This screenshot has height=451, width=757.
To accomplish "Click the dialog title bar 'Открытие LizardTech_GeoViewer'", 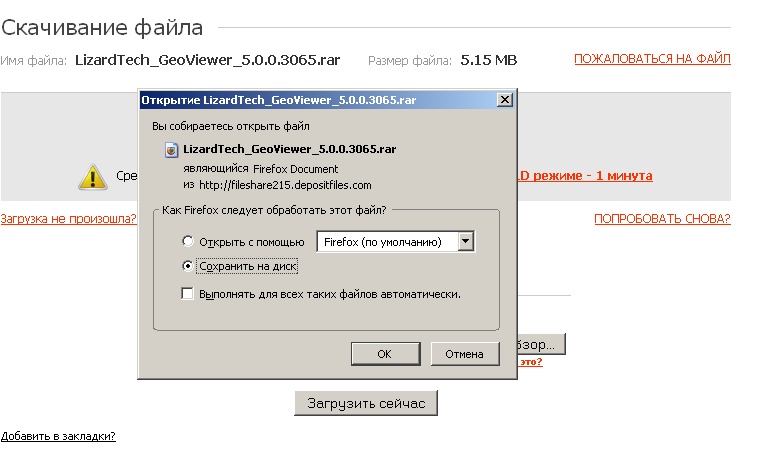I will point(300,100).
